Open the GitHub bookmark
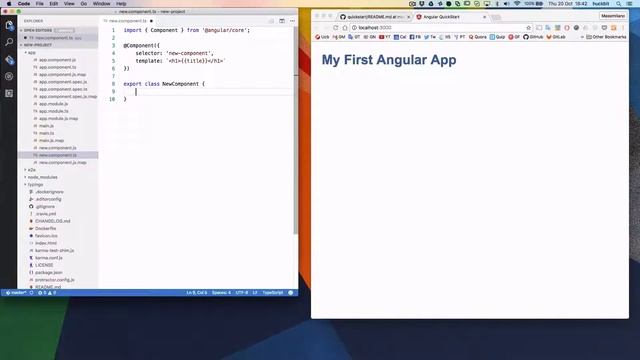 coord(533,37)
